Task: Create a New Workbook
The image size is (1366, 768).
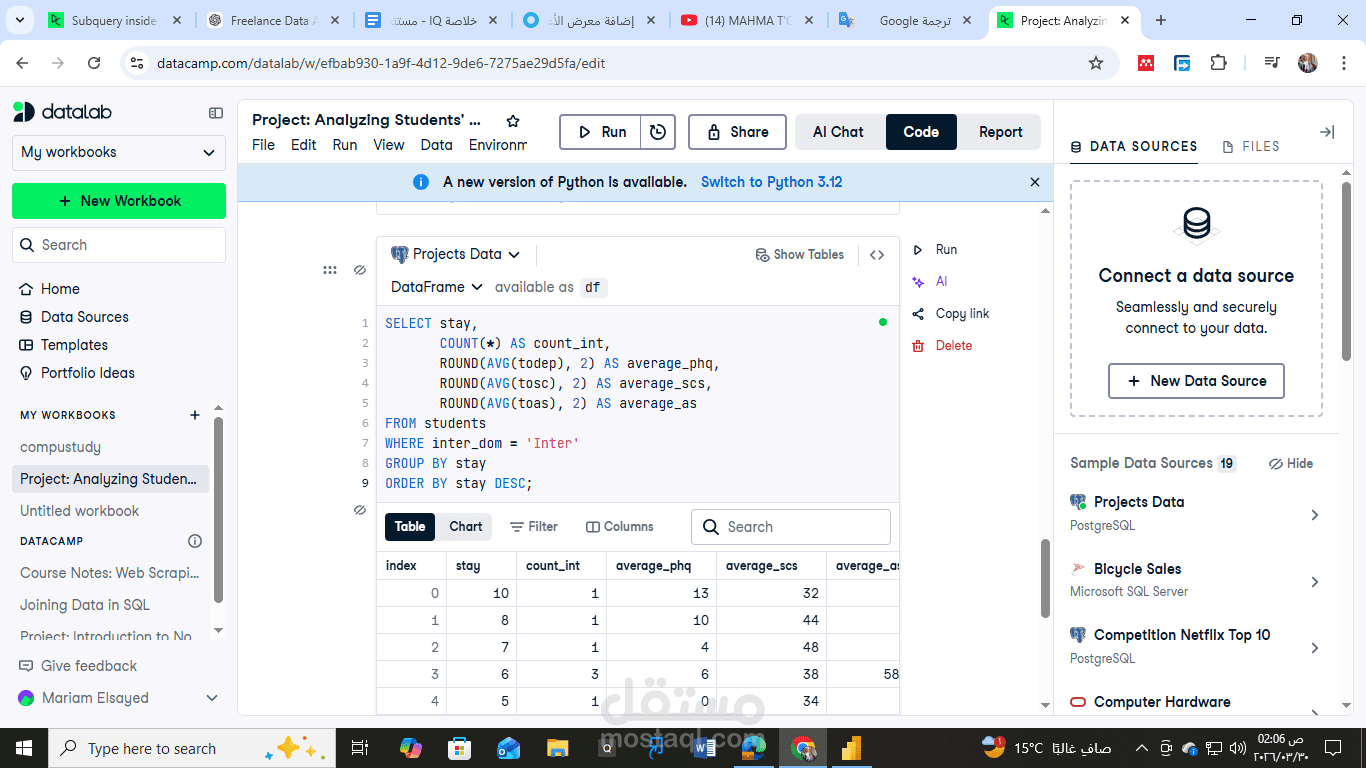Action: click(x=118, y=201)
